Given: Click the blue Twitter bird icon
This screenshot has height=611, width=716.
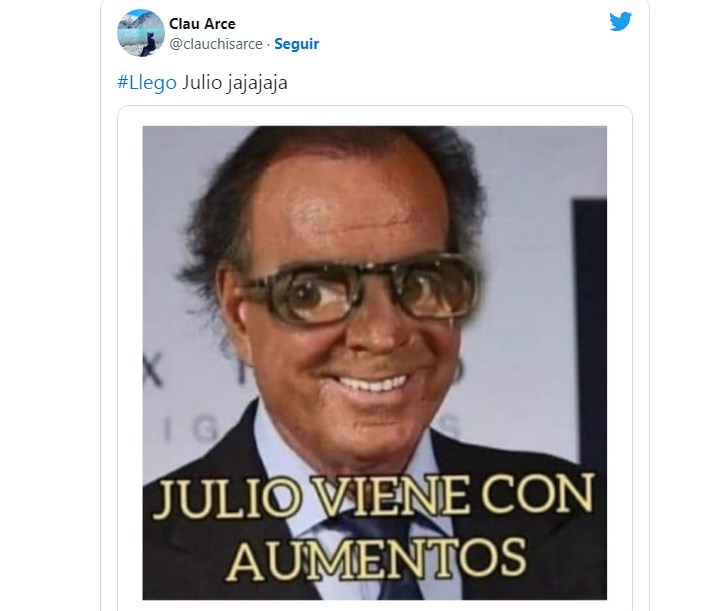Looking at the screenshot, I should (620, 21).
